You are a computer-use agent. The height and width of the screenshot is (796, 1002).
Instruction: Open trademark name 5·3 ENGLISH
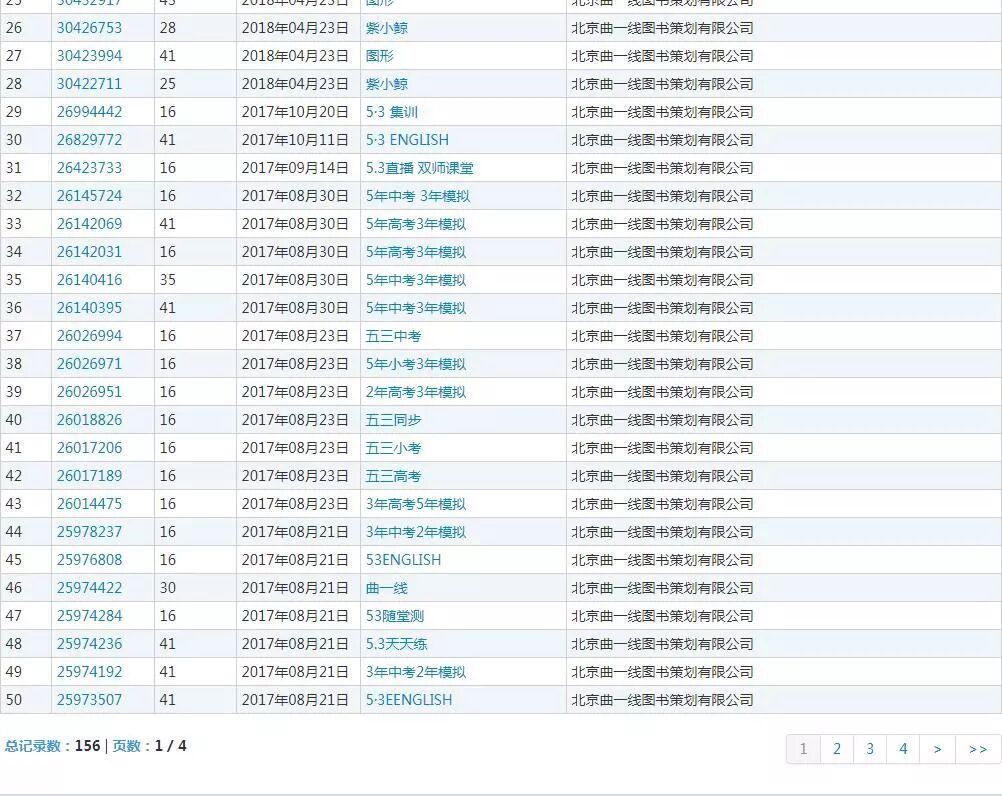(x=407, y=140)
